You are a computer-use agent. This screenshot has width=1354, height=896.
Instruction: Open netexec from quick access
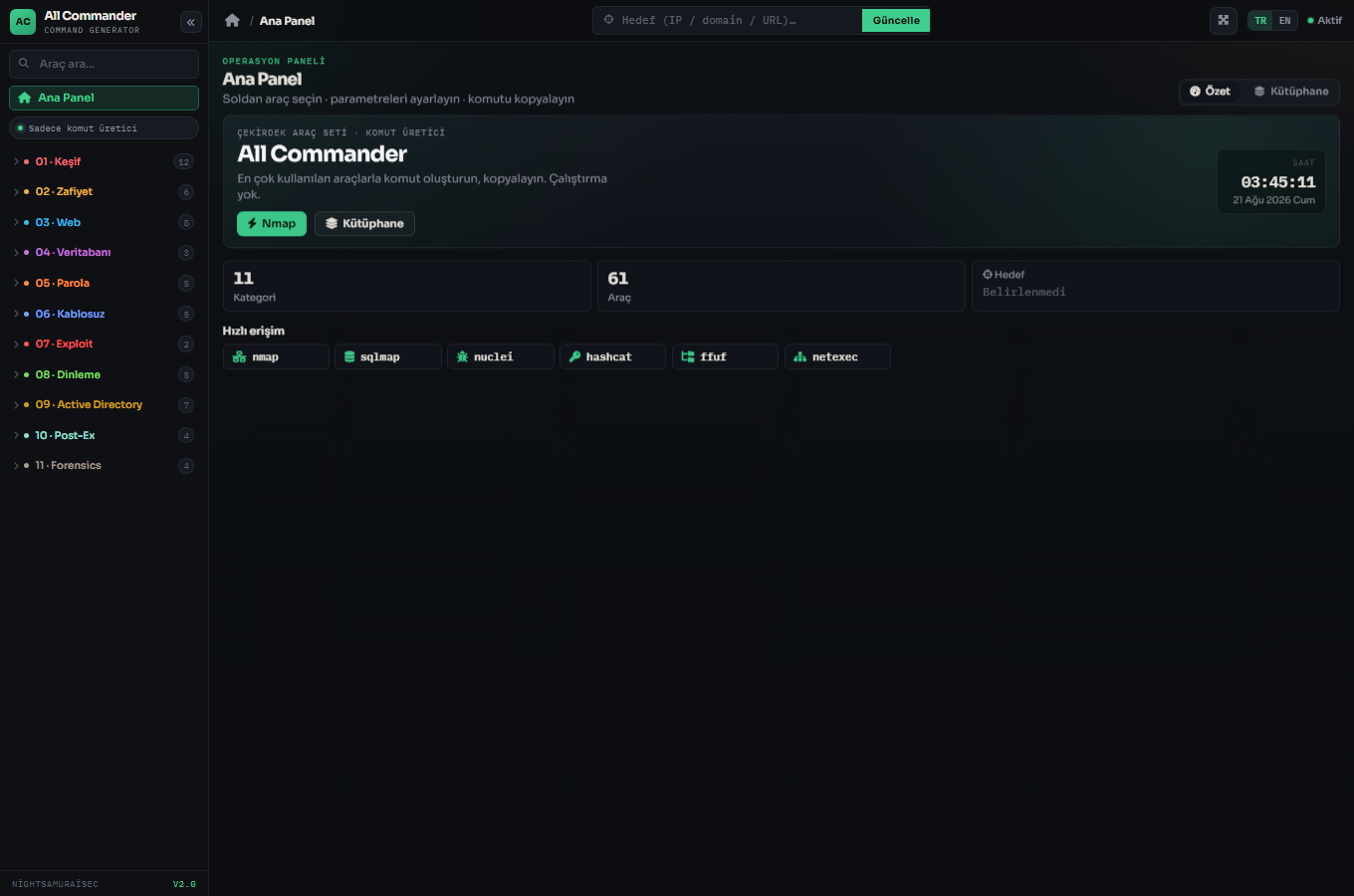pos(837,356)
